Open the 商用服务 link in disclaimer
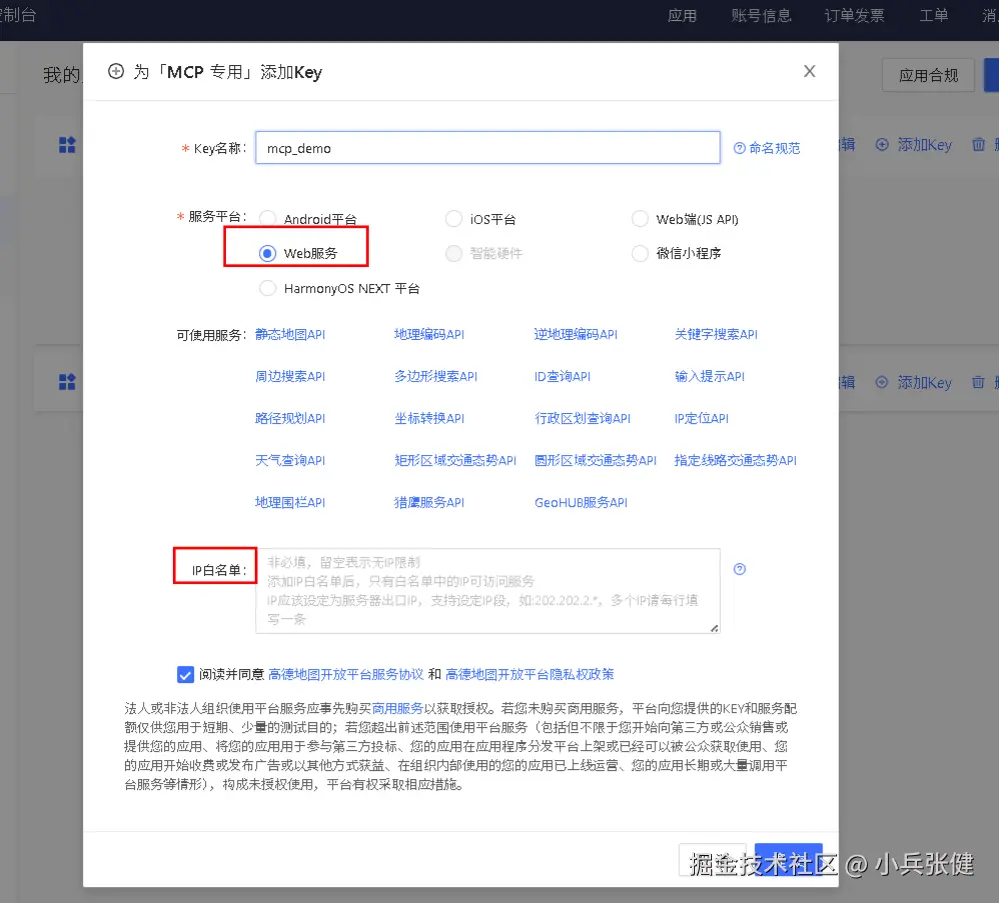The width and height of the screenshot is (999, 903). pos(398,709)
